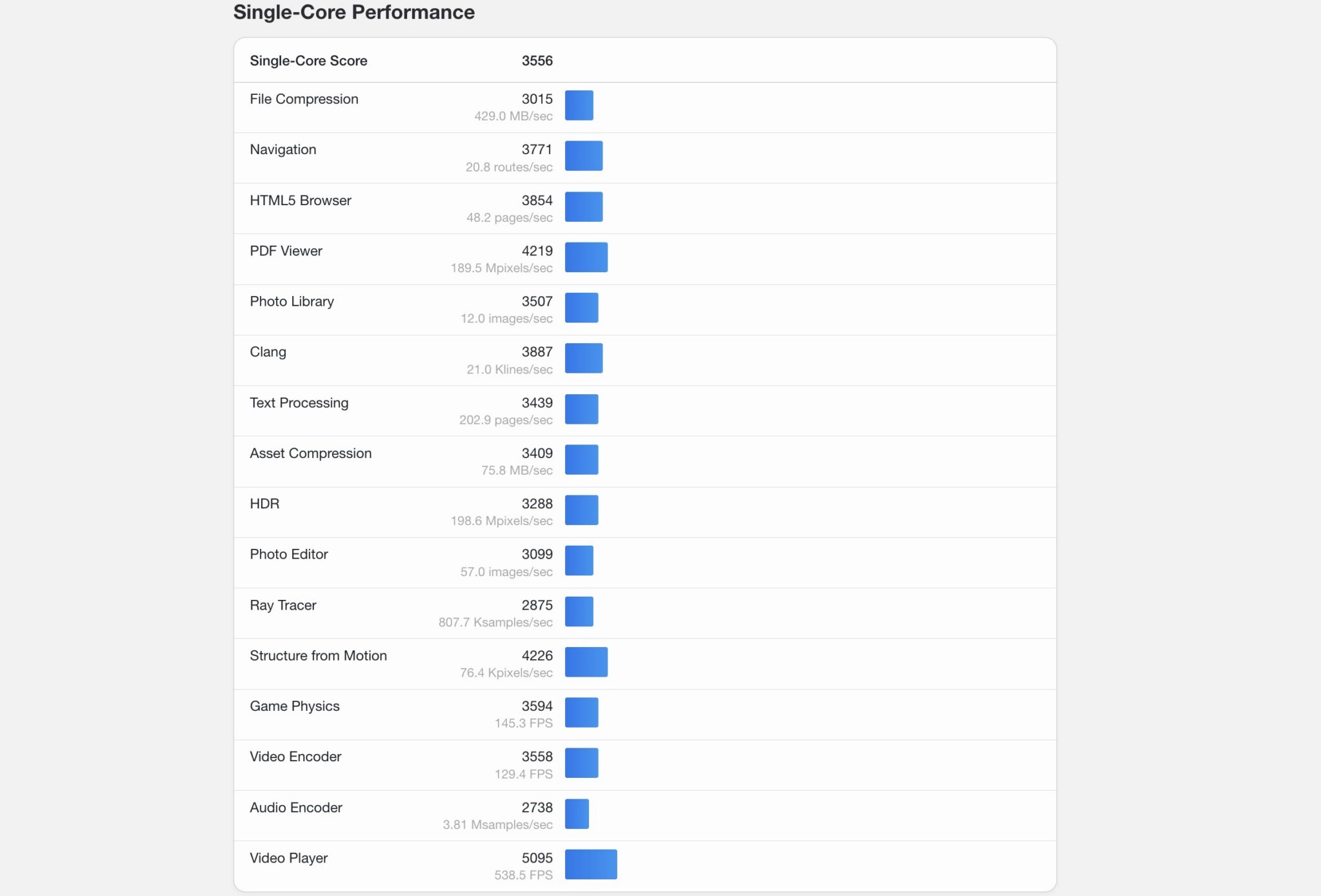The width and height of the screenshot is (1321, 896).
Task: Click the HTML5 Browser label
Action: tap(300, 201)
